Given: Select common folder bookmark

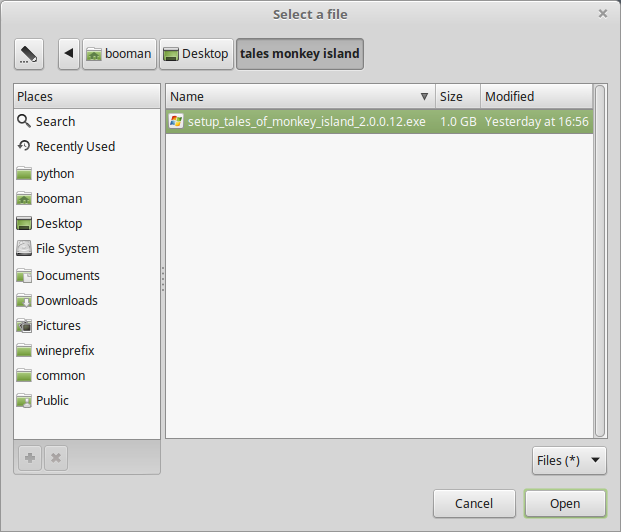Looking at the screenshot, I should [x=87, y=375].
